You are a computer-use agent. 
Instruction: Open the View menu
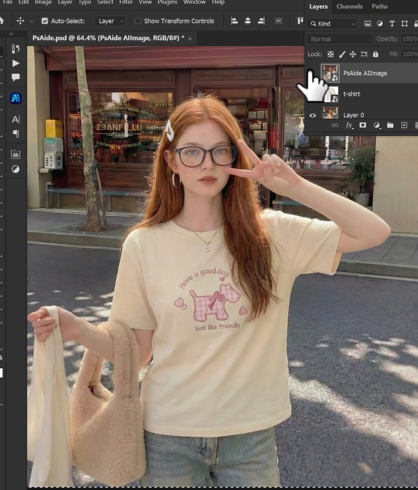tap(145, 2)
